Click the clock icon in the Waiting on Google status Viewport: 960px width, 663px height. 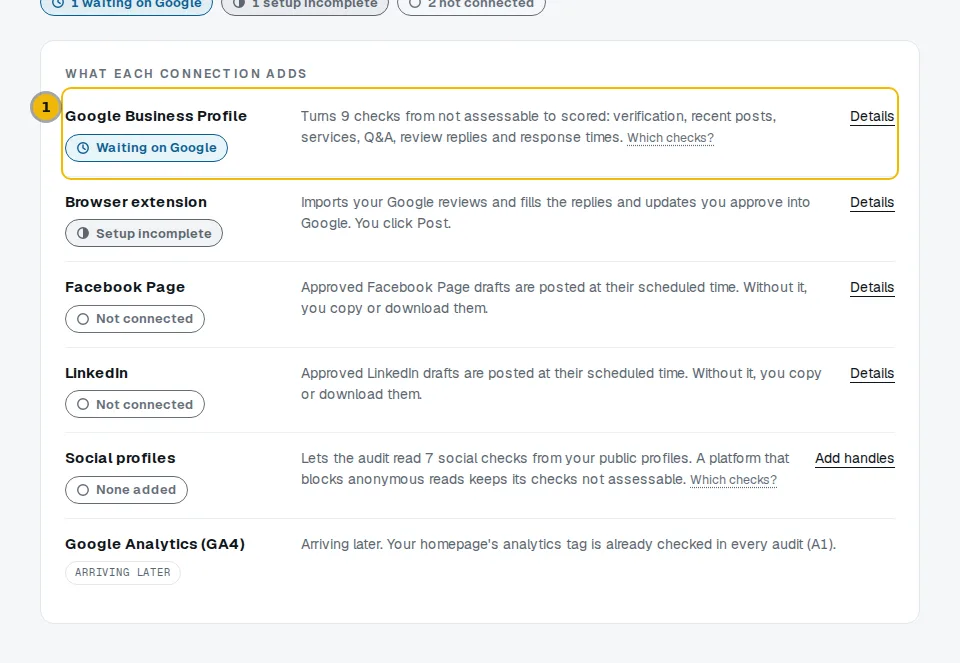tap(83, 148)
